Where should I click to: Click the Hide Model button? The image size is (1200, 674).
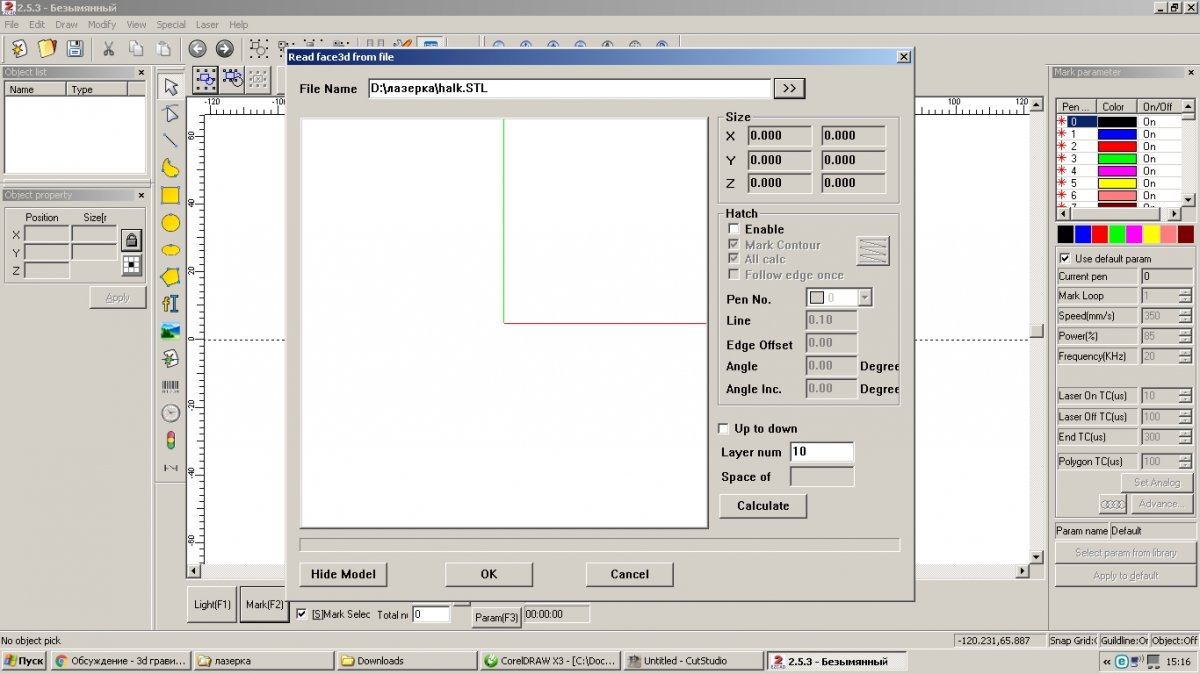(343, 574)
